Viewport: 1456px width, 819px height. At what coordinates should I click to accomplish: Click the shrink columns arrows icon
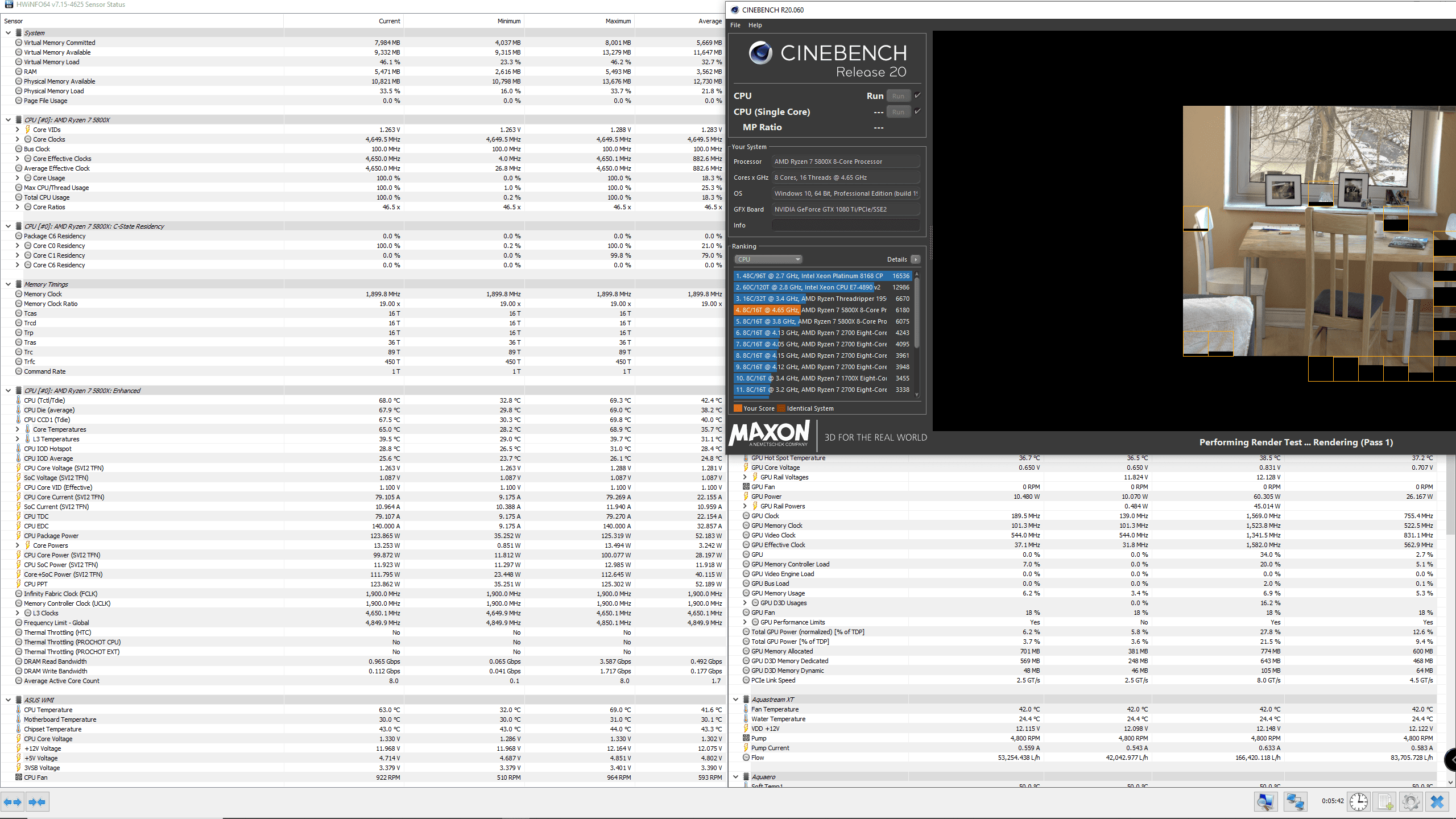[37, 802]
